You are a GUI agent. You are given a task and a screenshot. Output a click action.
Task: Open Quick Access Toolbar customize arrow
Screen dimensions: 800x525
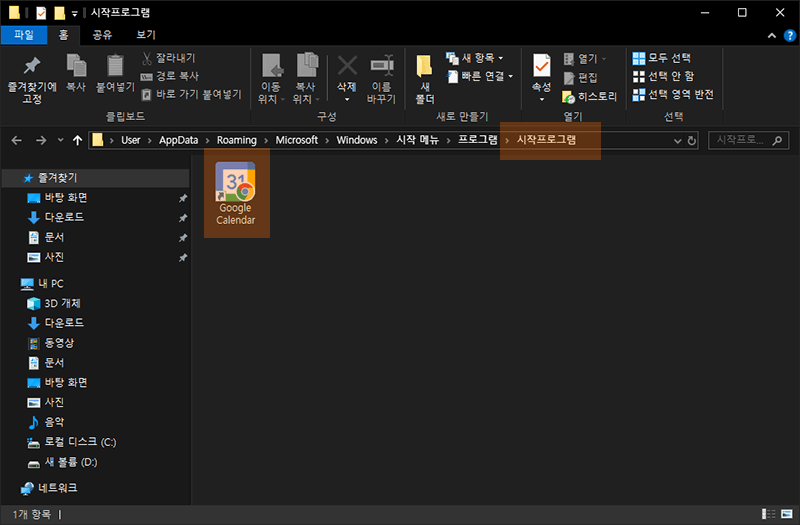tap(75, 14)
